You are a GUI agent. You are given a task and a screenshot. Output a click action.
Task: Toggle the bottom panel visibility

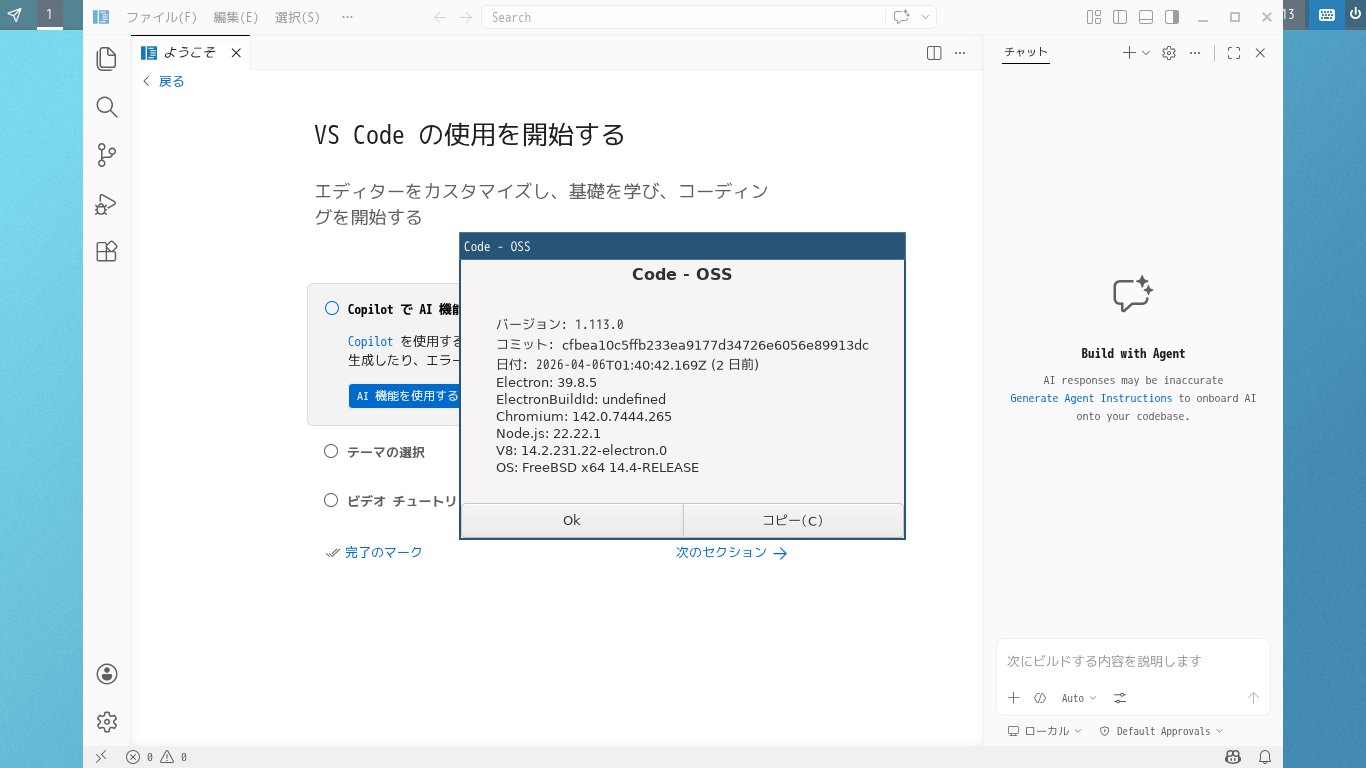1146,17
